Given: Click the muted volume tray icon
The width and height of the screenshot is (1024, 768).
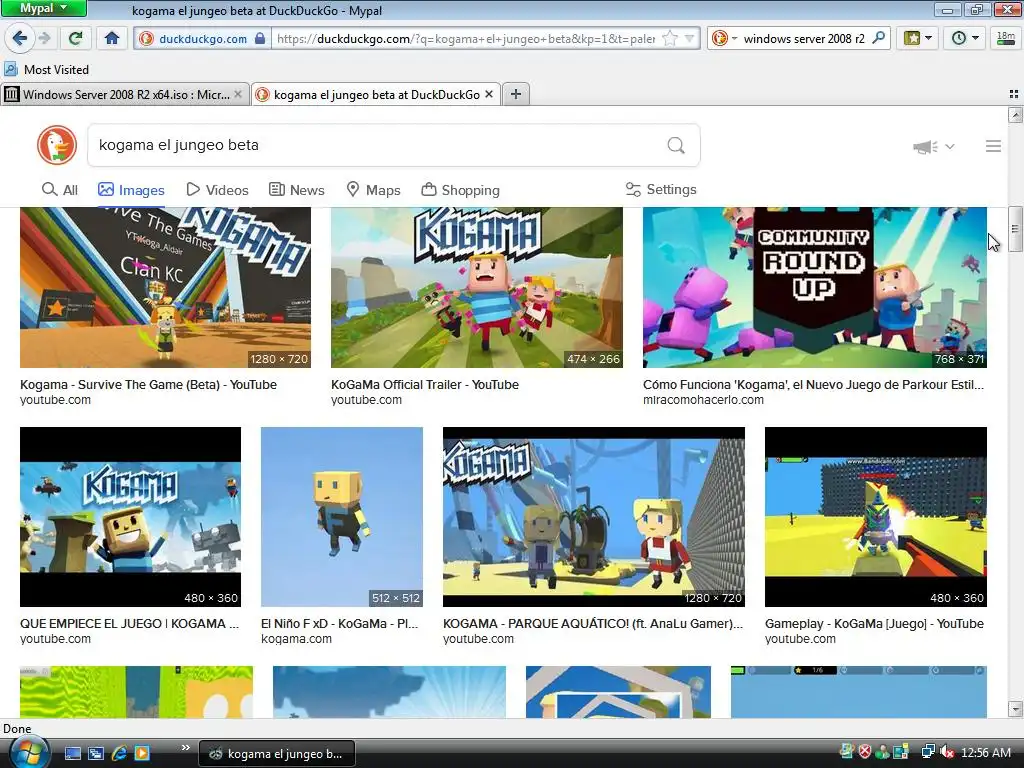Looking at the screenshot, I should [x=947, y=752].
